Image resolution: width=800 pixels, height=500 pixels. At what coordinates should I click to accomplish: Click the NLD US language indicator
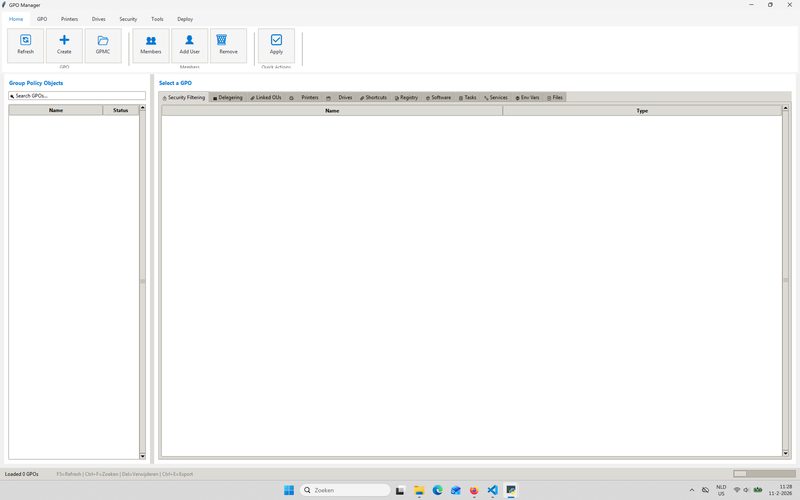pyautogui.click(x=721, y=490)
